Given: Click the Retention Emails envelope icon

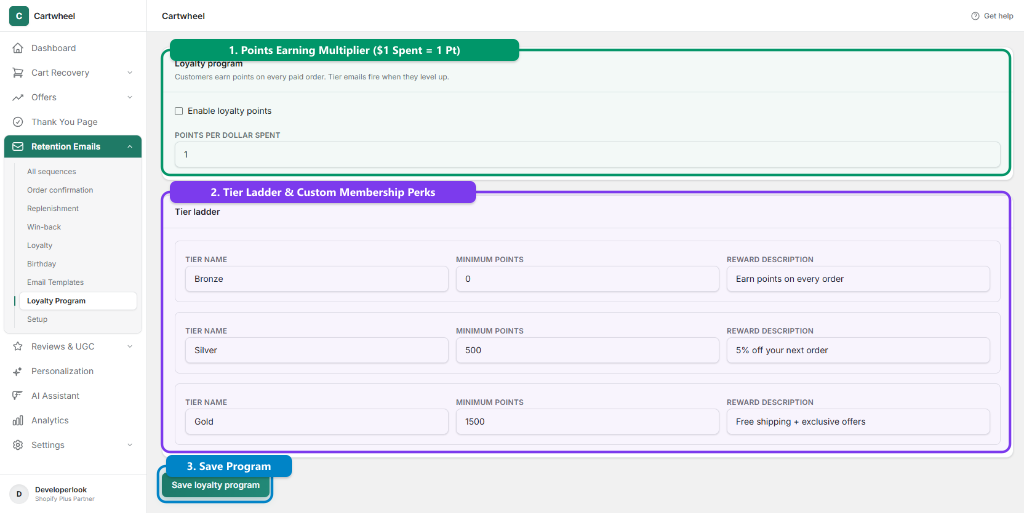Looking at the screenshot, I should 18,147.
